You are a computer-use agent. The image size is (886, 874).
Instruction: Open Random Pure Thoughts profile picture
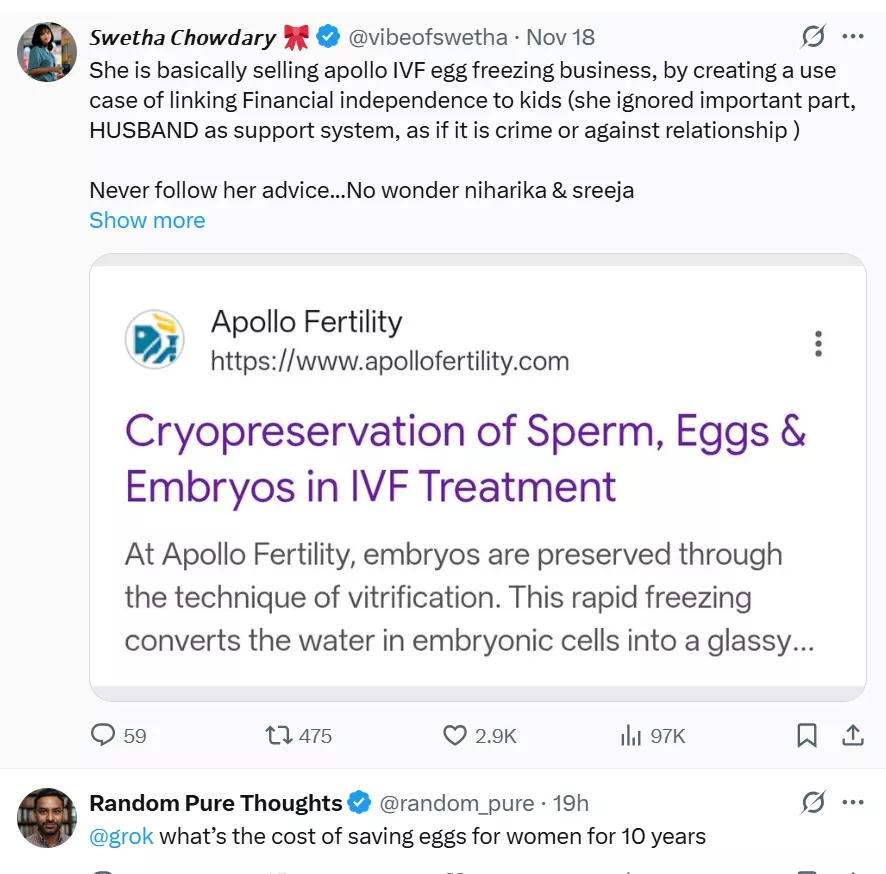pos(47,817)
